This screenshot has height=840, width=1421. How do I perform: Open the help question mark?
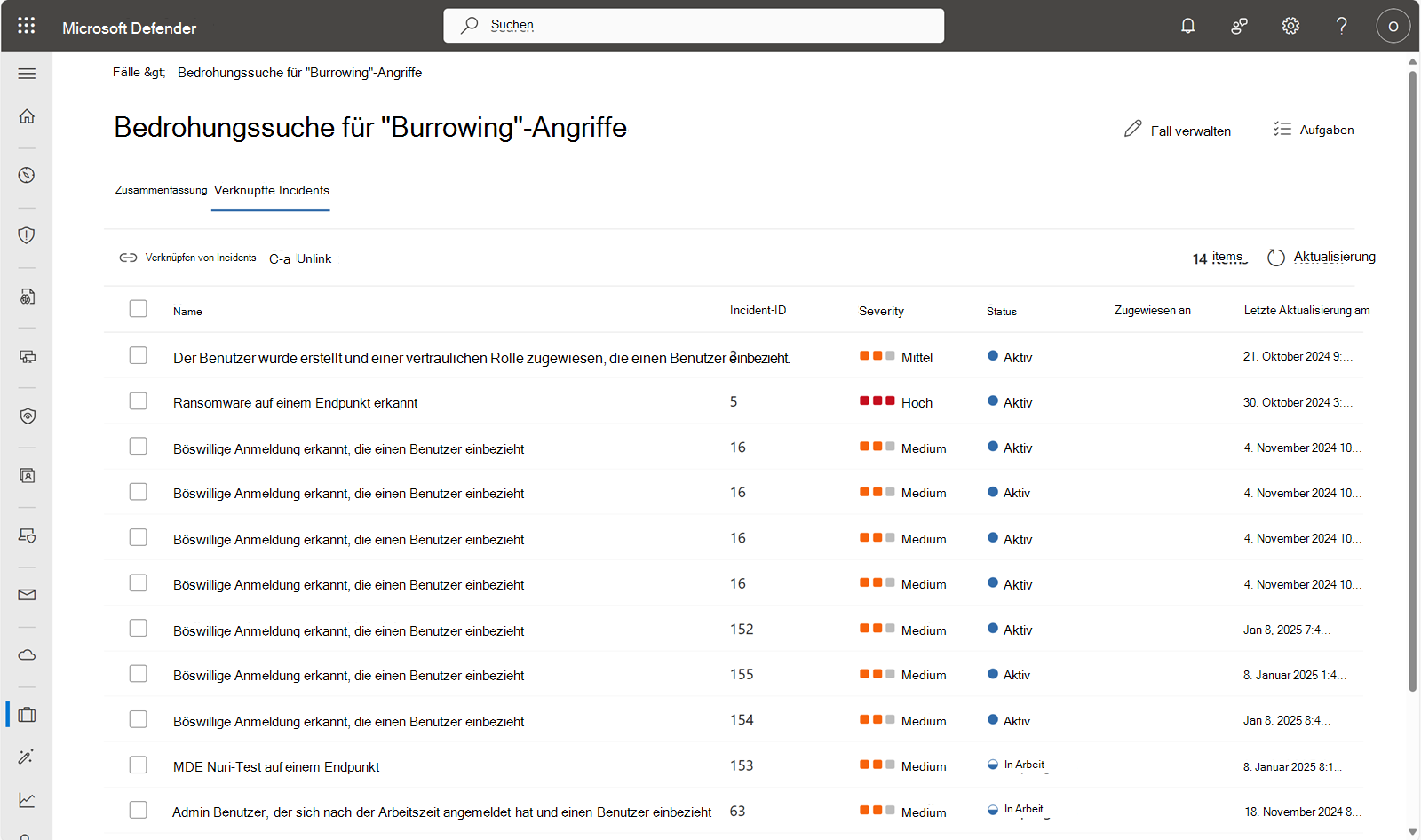coord(1342,26)
